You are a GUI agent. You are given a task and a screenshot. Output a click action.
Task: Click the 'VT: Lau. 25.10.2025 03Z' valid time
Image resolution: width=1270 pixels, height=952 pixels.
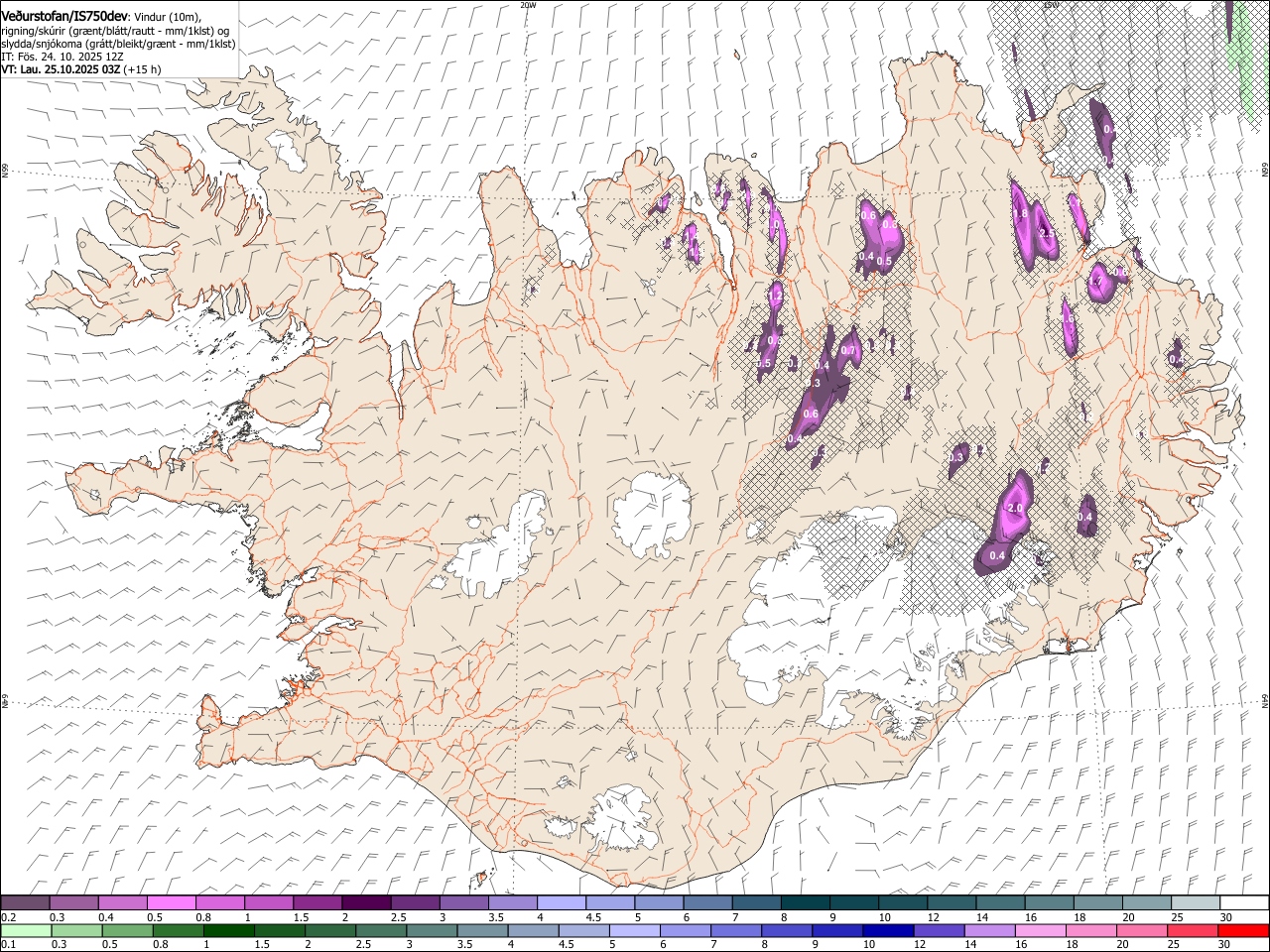(x=61, y=69)
